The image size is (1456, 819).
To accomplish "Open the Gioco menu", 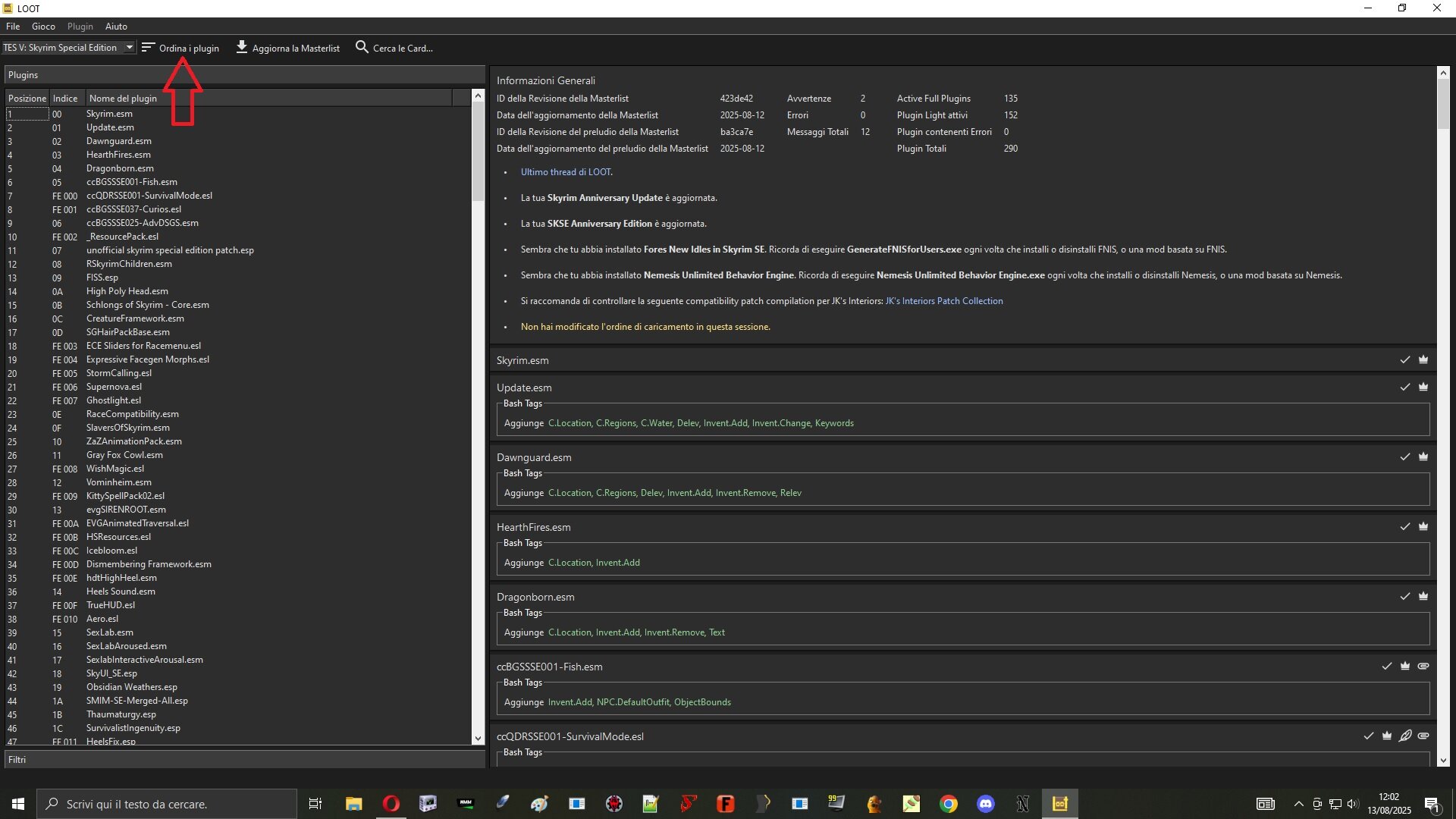I will pyautogui.click(x=43, y=27).
